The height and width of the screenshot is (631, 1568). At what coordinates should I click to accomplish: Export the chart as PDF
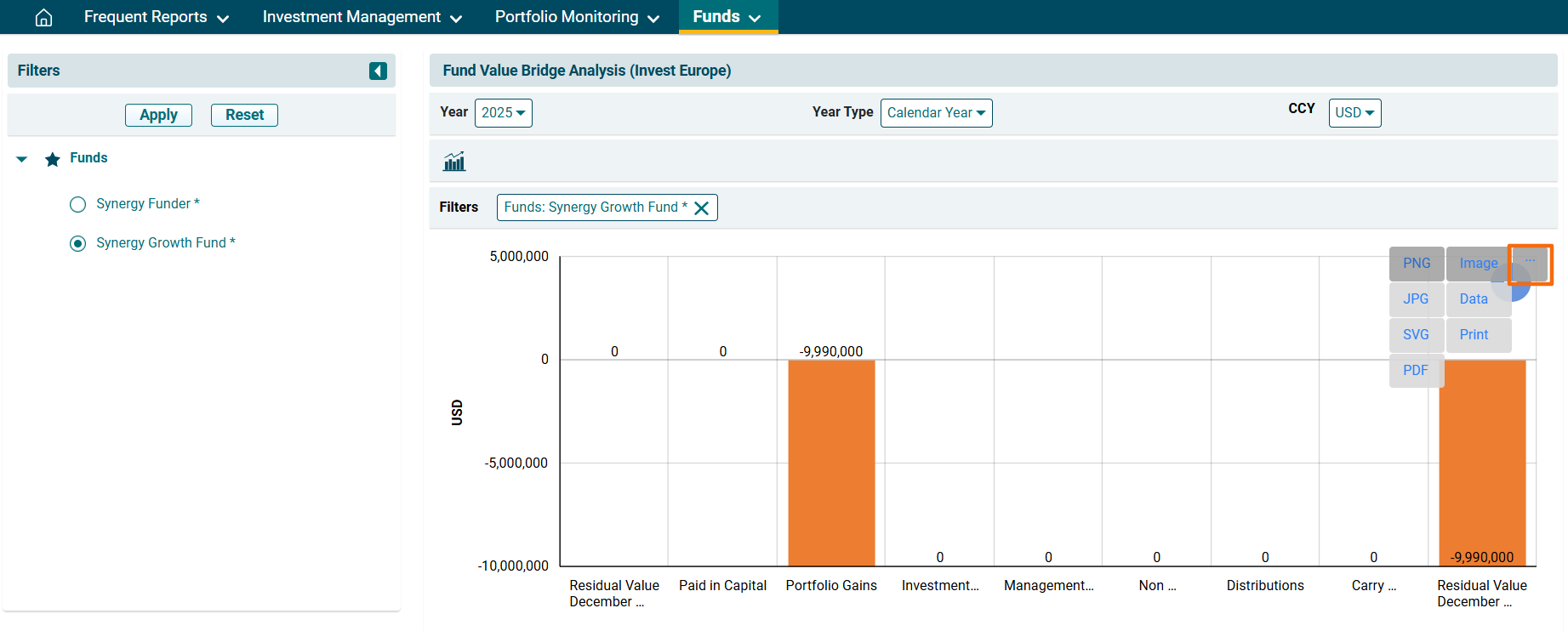pyautogui.click(x=1415, y=371)
